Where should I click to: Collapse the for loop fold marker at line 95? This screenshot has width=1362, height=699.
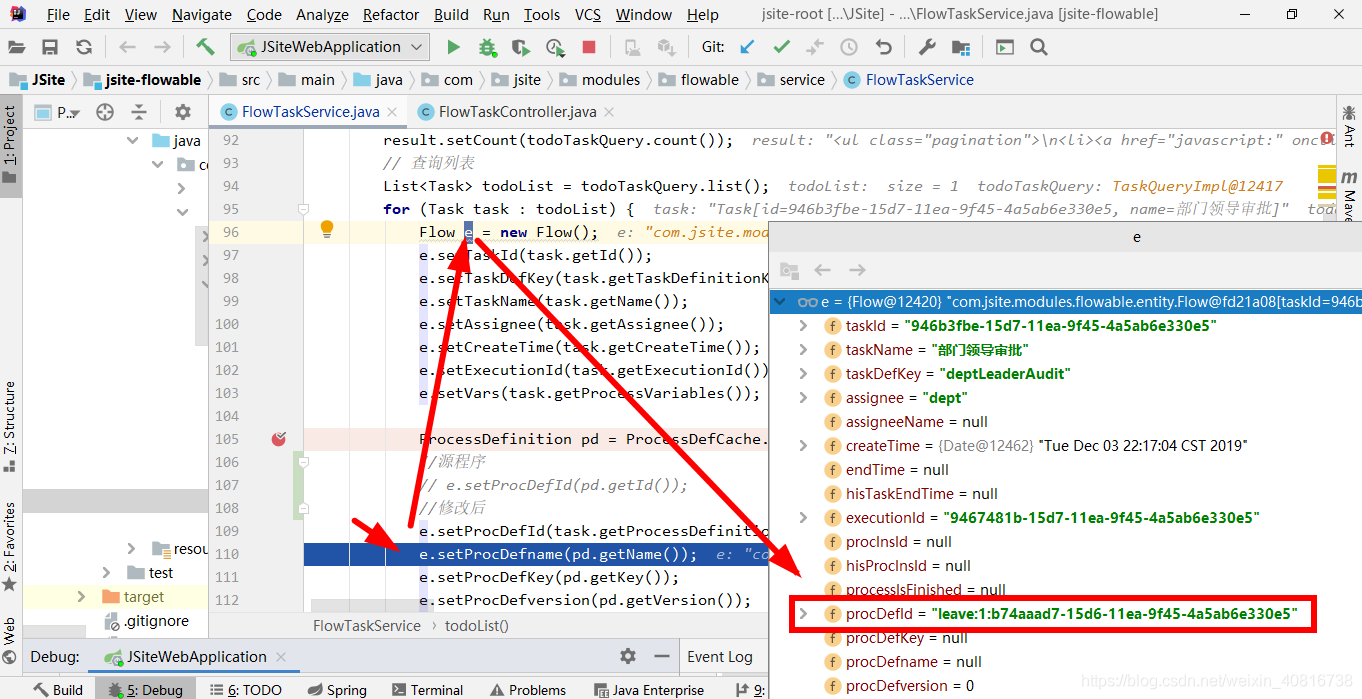[x=303, y=209]
